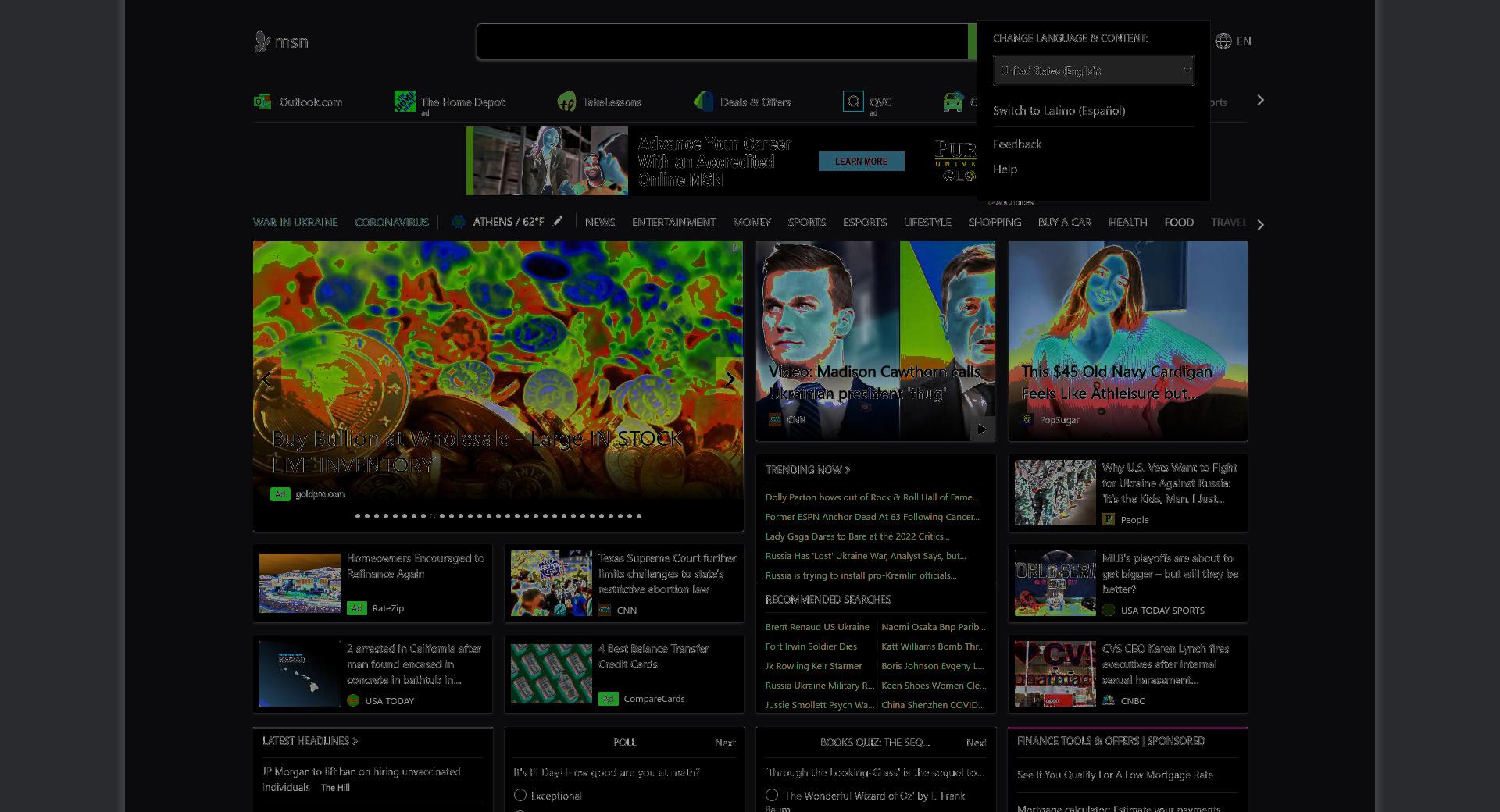The image size is (1500, 812).
Task: Expand the Trending Now section
Action: [x=807, y=469]
